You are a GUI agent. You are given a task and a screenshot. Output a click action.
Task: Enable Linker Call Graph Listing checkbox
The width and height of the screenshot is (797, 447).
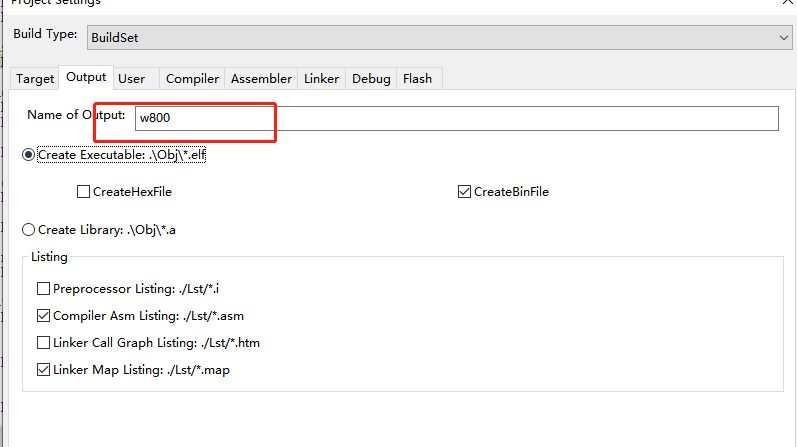(43, 343)
